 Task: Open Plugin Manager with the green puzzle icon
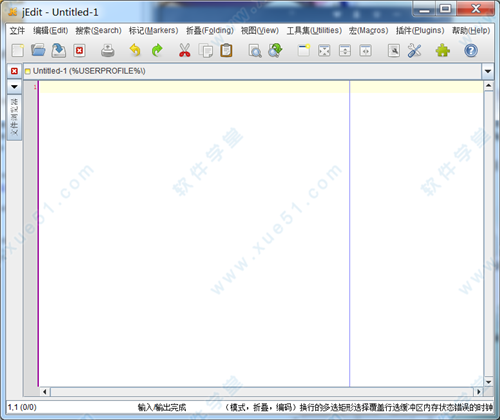[x=443, y=51]
